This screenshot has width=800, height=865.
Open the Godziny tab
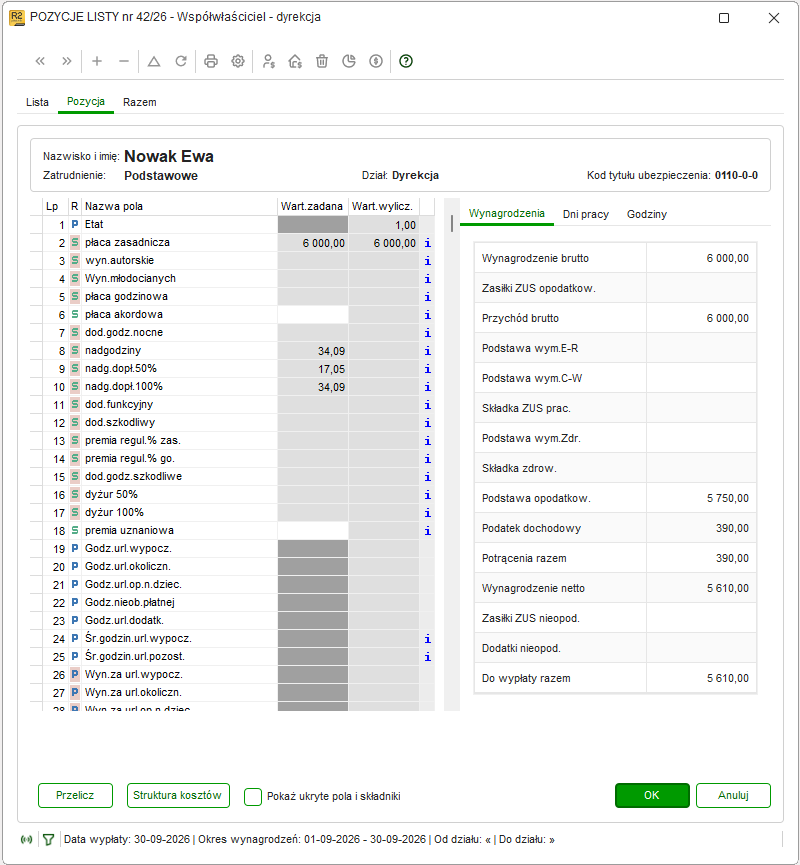(647, 214)
